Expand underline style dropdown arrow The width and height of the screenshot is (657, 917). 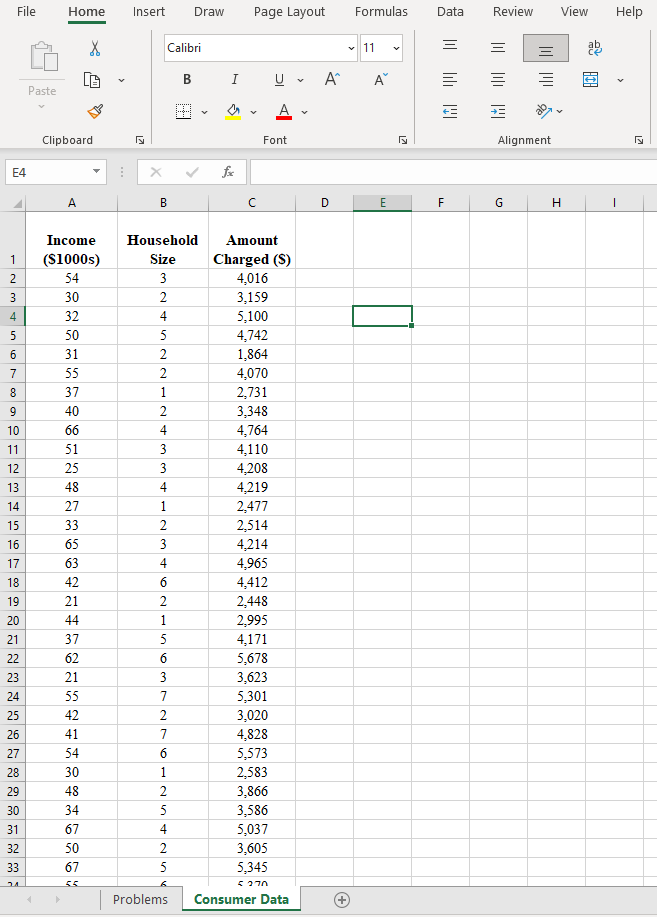coord(301,80)
